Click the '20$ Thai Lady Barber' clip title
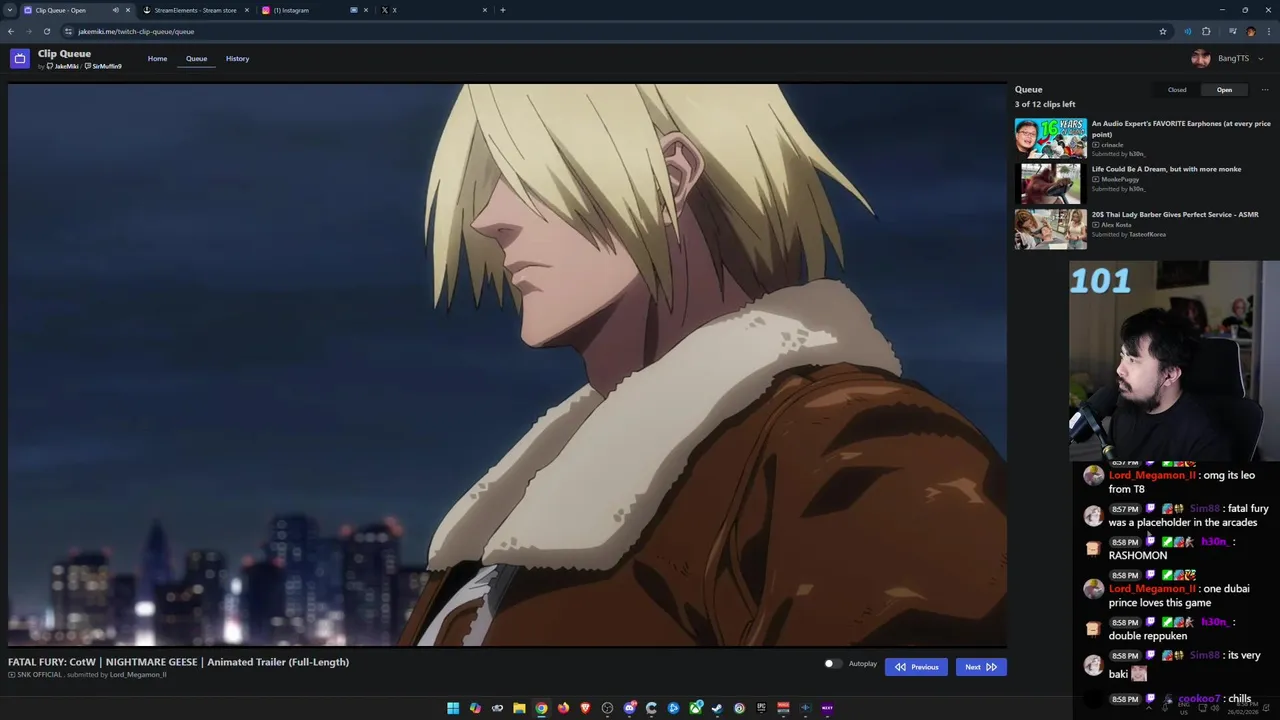1280x720 pixels. (x=1175, y=214)
